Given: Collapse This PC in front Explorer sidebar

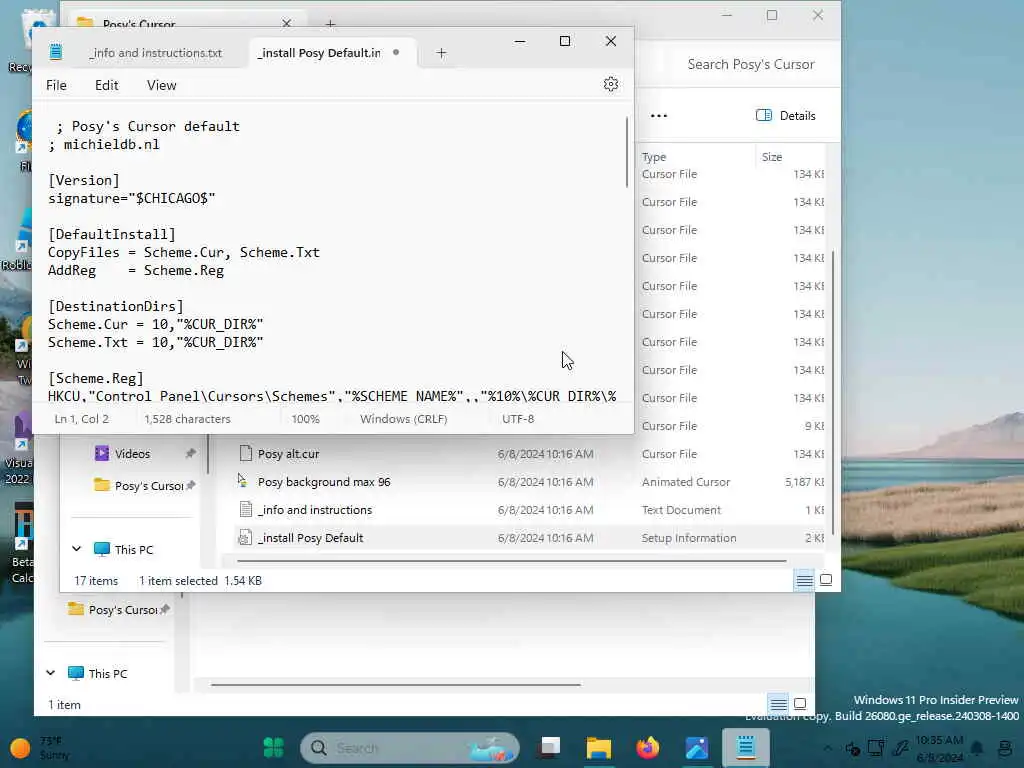Looking at the screenshot, I should (76, 549).
